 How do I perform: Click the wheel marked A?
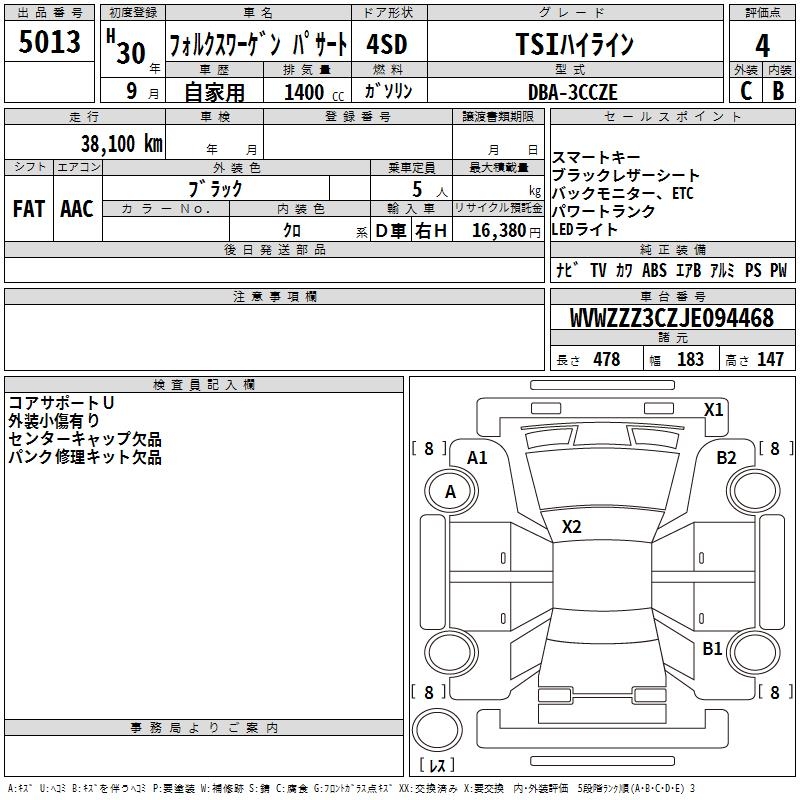451,492
